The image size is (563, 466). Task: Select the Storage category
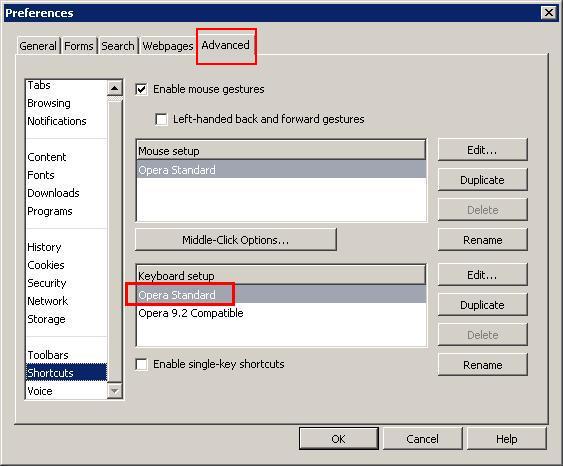(x=66, y=319)
